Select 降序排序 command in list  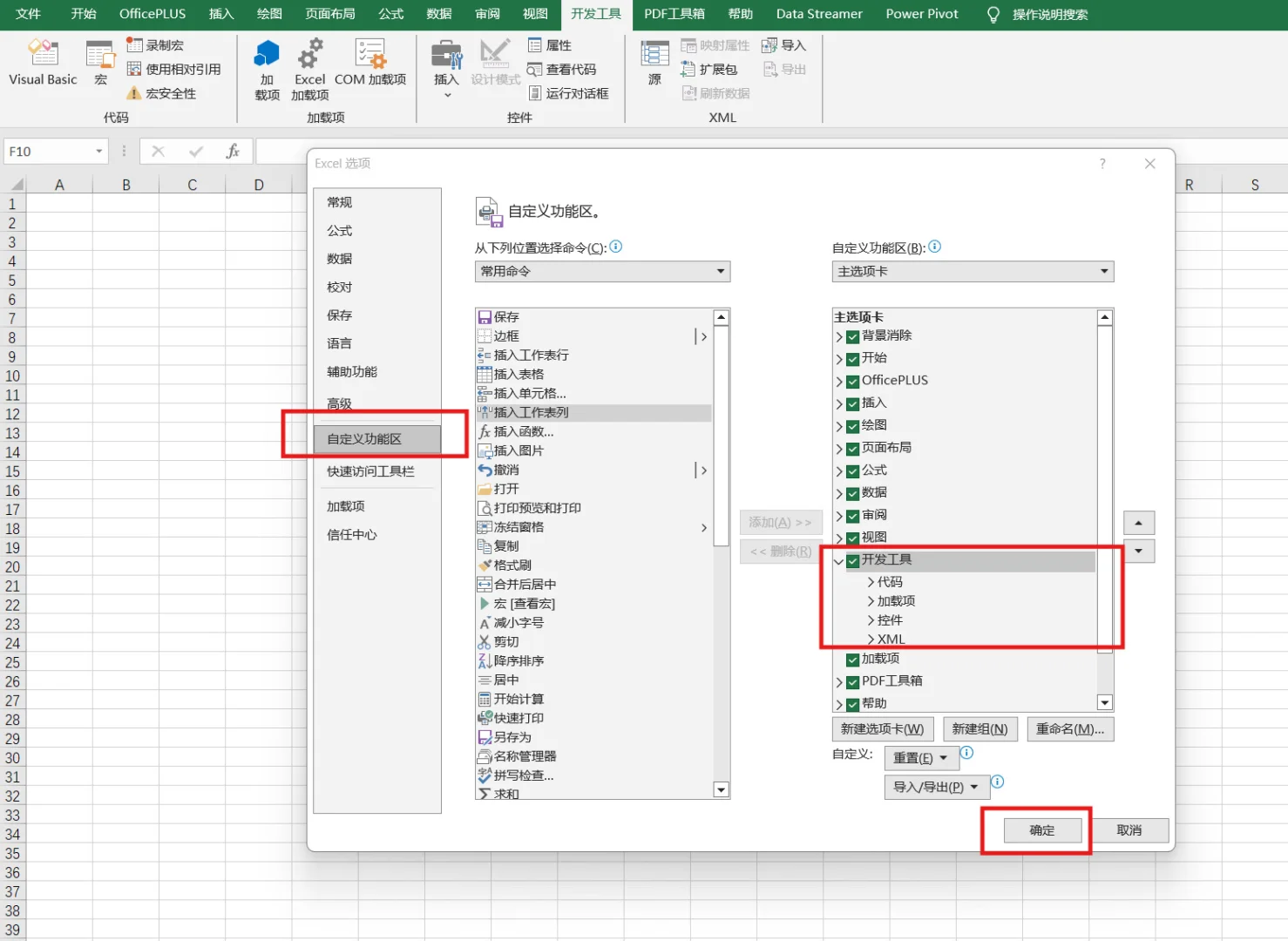(x=593, y=661)
